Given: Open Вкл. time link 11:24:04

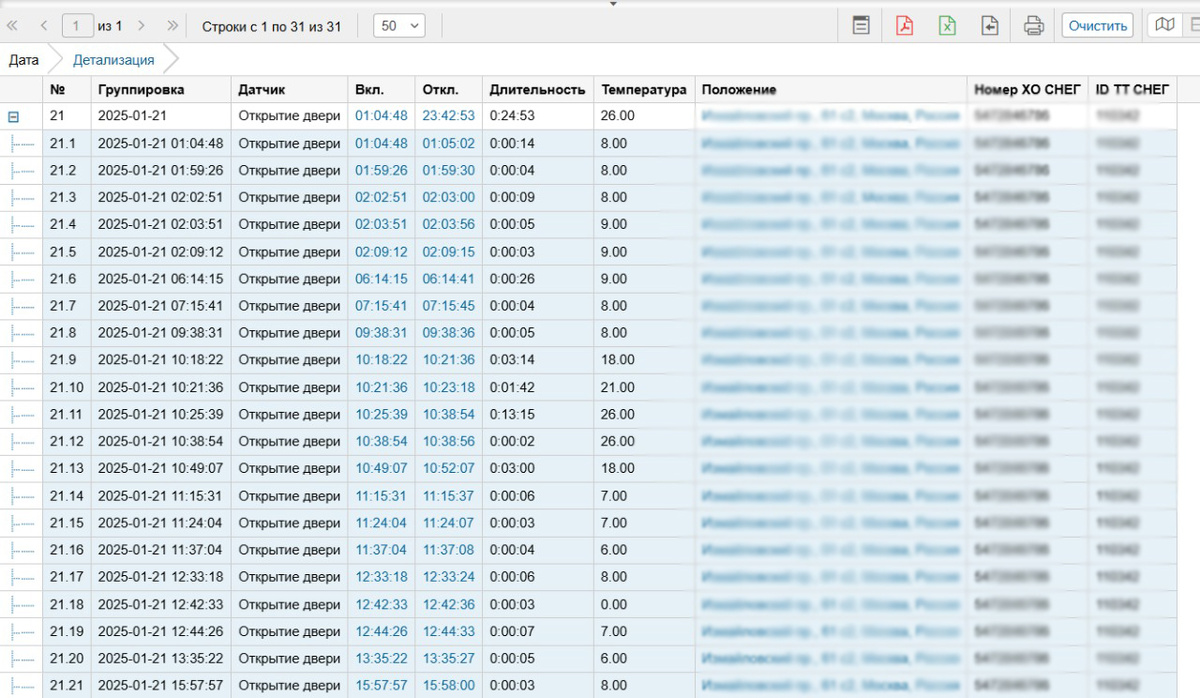Looking at the screenshot, I should pyautogui.click(x=381, y=523).
